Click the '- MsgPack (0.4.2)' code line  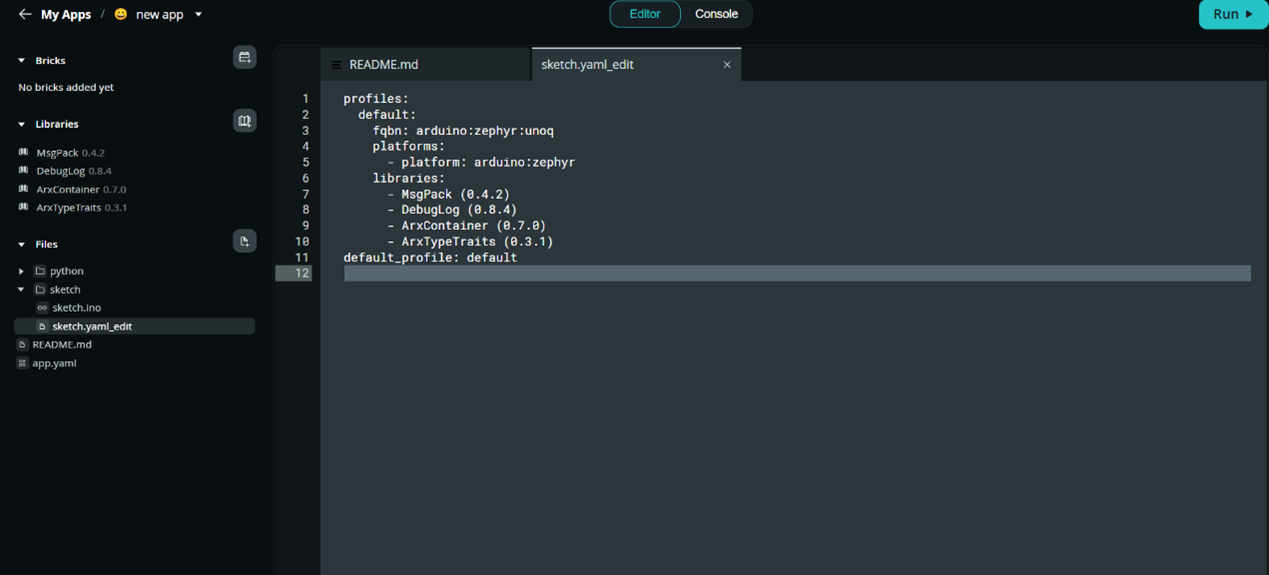(x=449, y=194)
